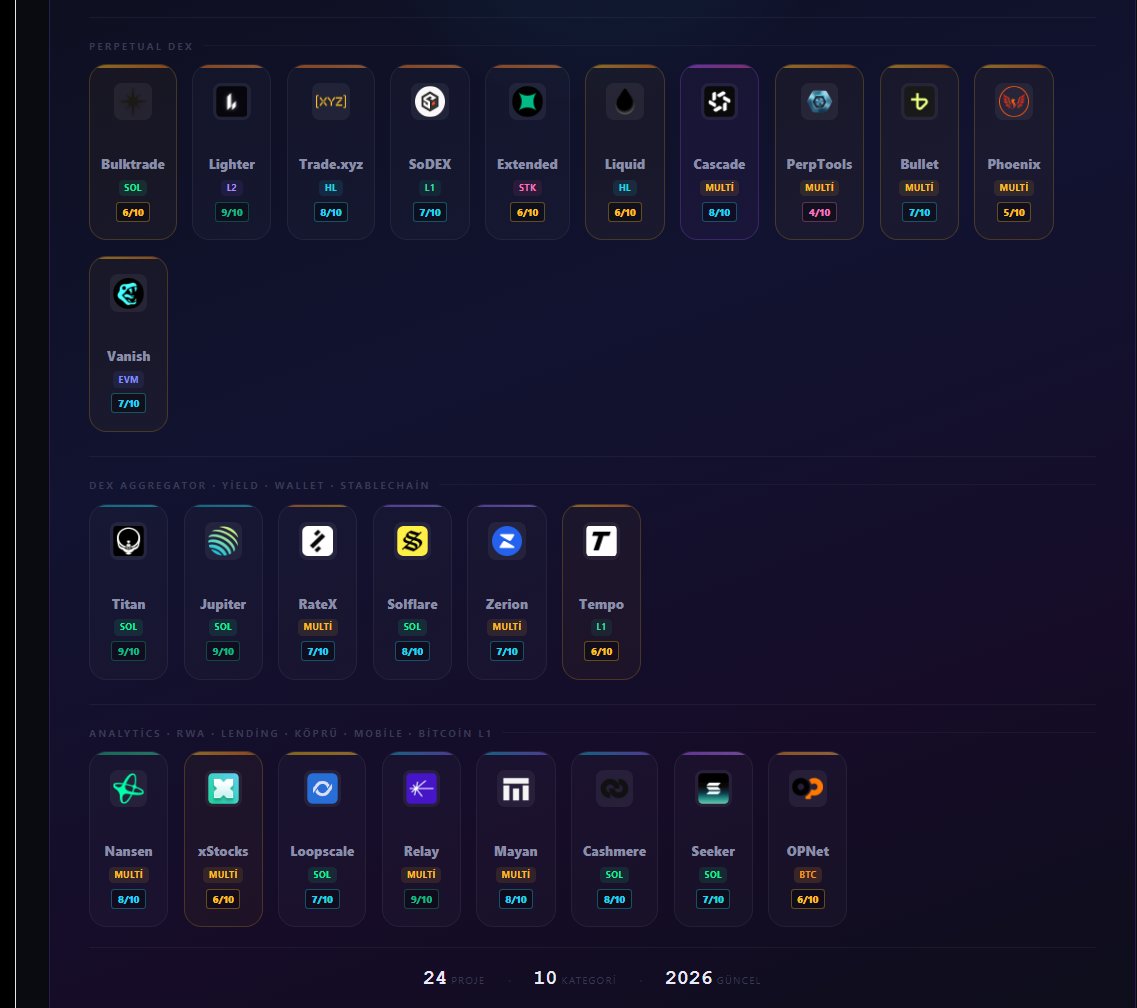1137x1008 pixels.
Task: Open the Cashmere link icon
Action: tap(614, 788)
